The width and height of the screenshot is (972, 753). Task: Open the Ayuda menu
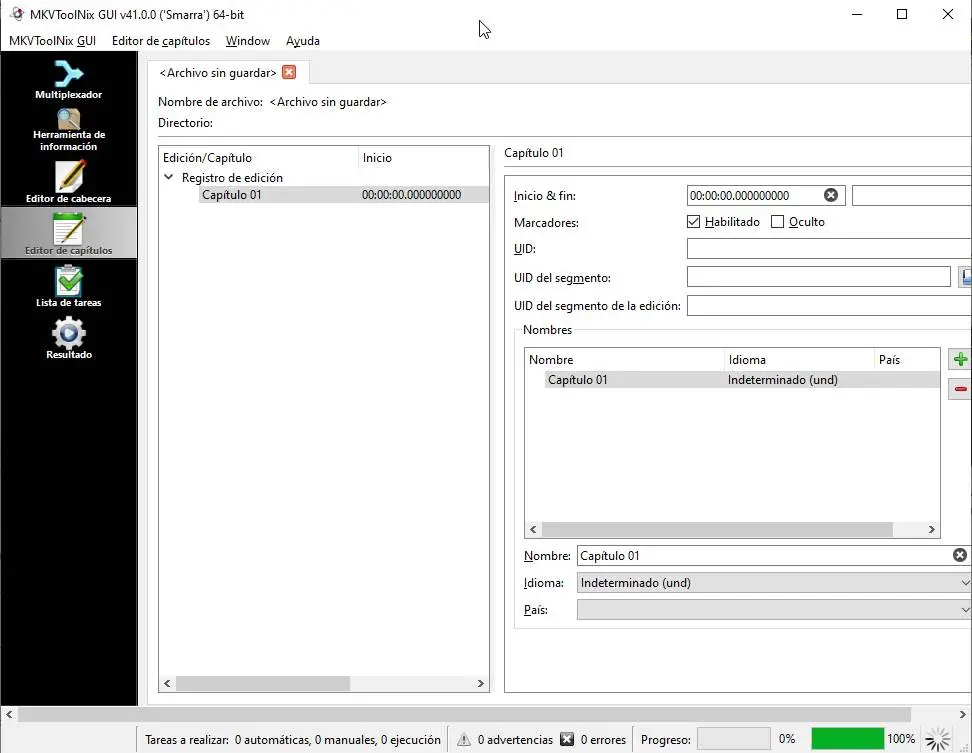point(303,41)
